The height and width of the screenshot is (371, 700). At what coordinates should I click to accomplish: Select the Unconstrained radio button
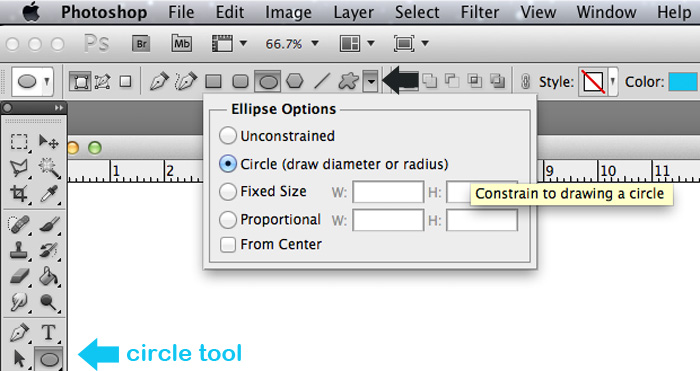(228, 136)
